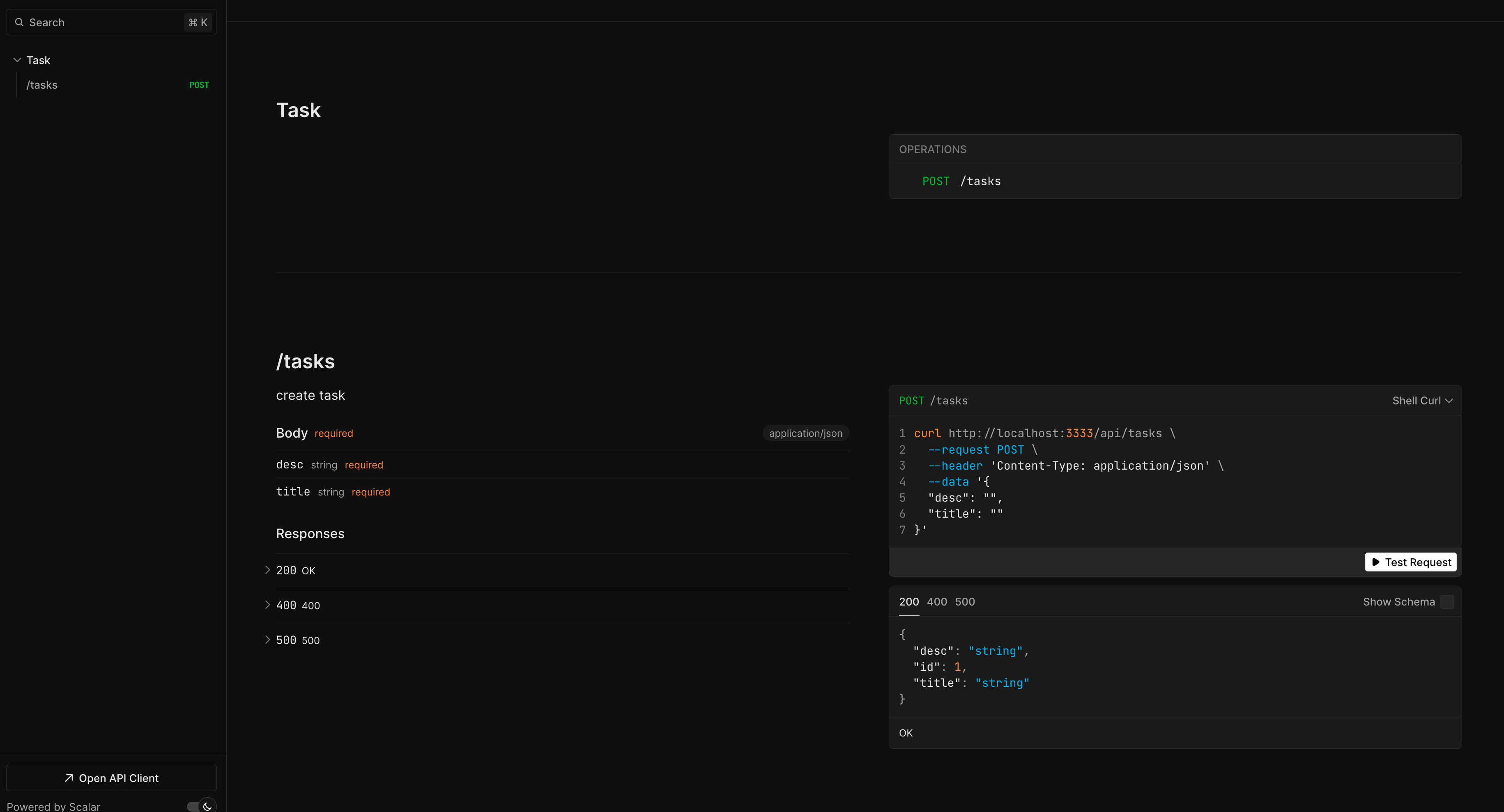The image size is (1504, 812).
Task: Click the play icon on Test Request
Action: click(x=1375, y=562)
